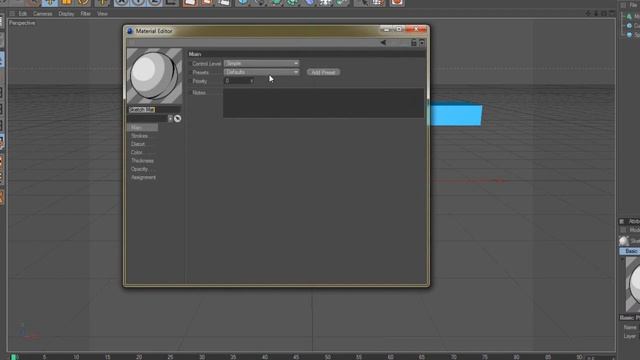Select the Rotate tool in top toolbar
This screenshot has width=640, height=360.
click(x=83, y=2)
